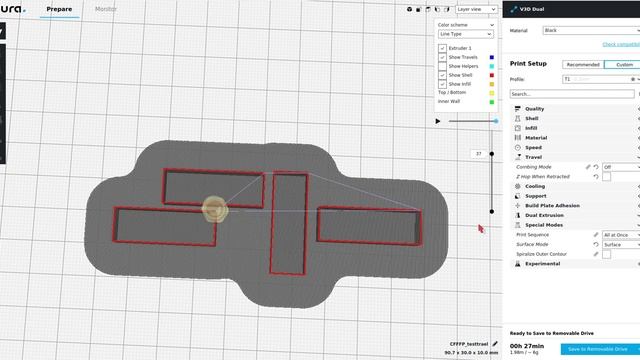Click the Quality category icon
The height and width of the screenshot is (360, 640).
tap(518, 109)
